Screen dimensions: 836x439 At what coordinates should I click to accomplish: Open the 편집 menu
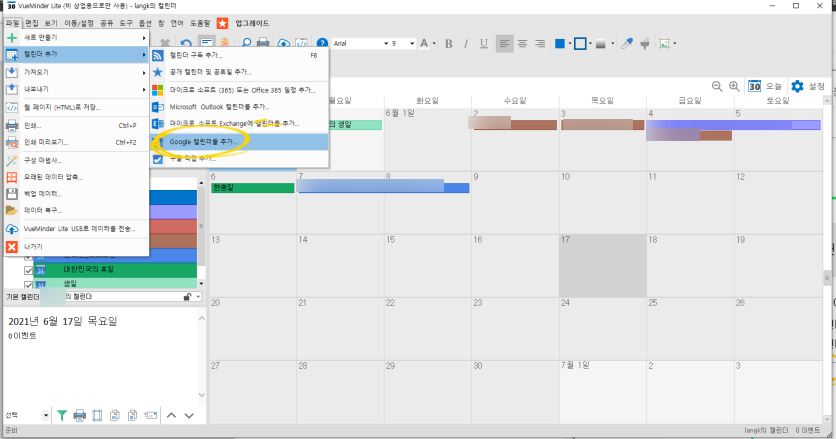click(32, 23)
